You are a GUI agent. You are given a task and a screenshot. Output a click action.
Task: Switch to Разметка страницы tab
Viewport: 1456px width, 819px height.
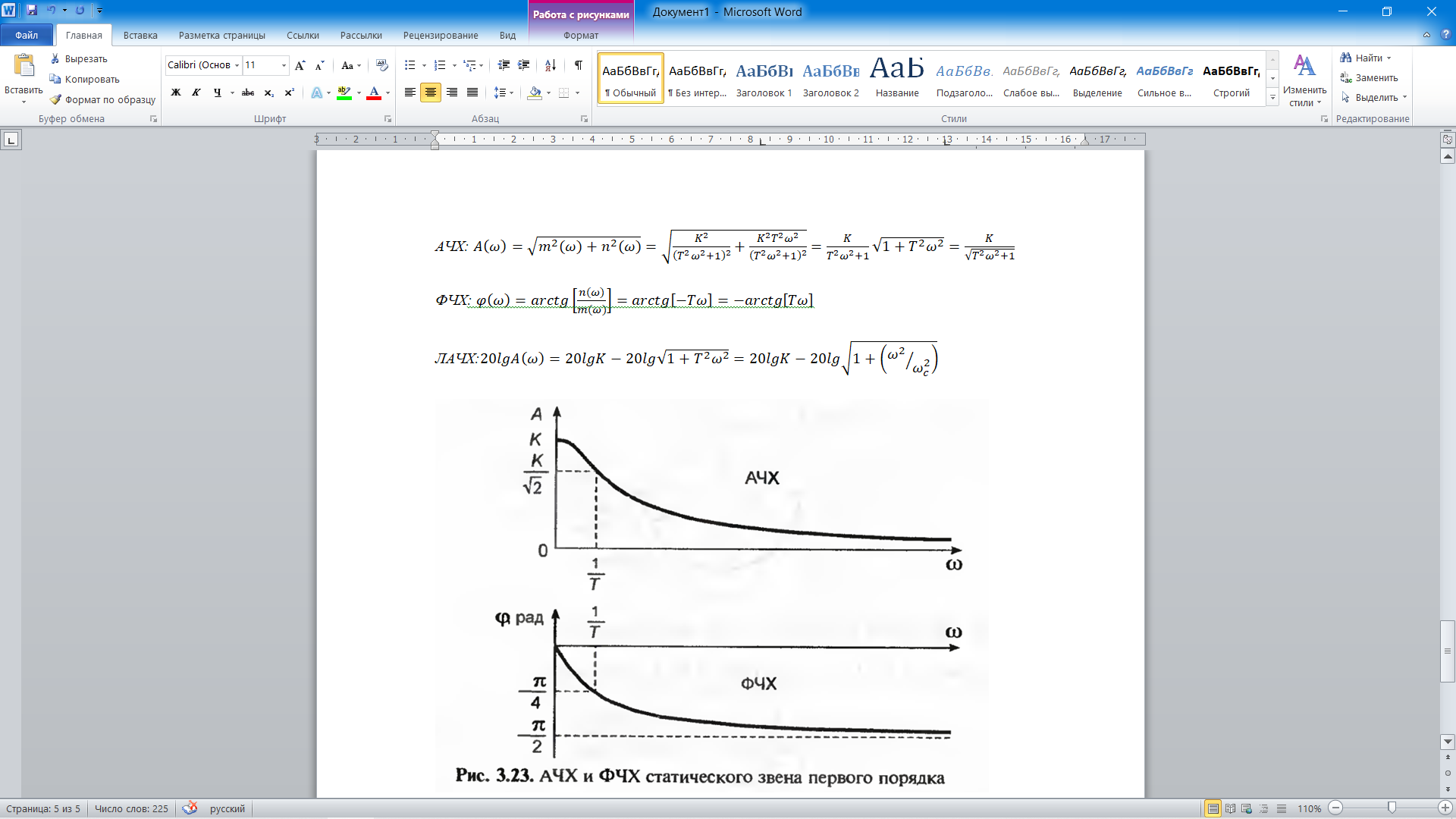click(222, 35)
